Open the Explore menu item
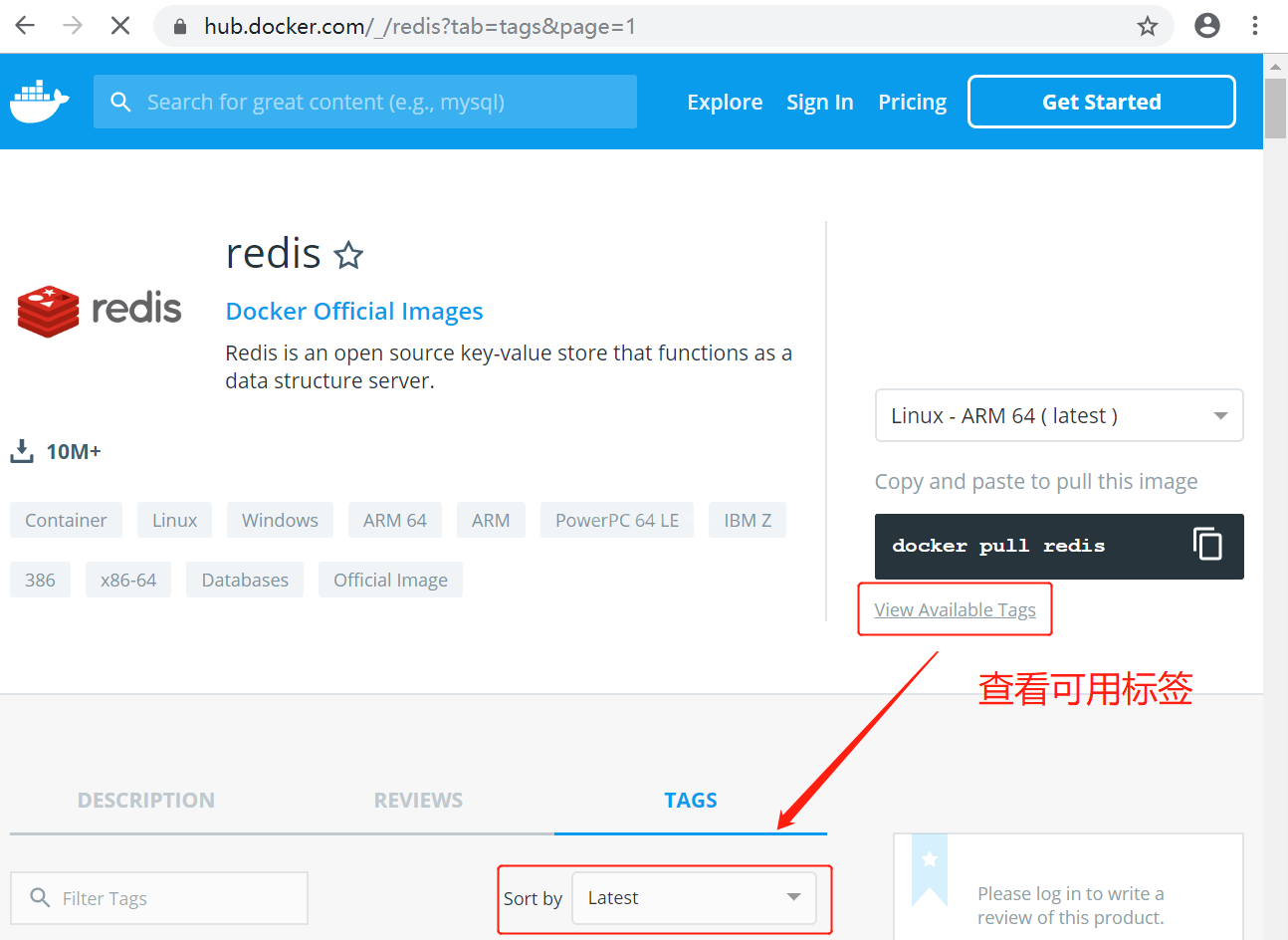The width and height of the screenshot is (1288, 940). 725,102
